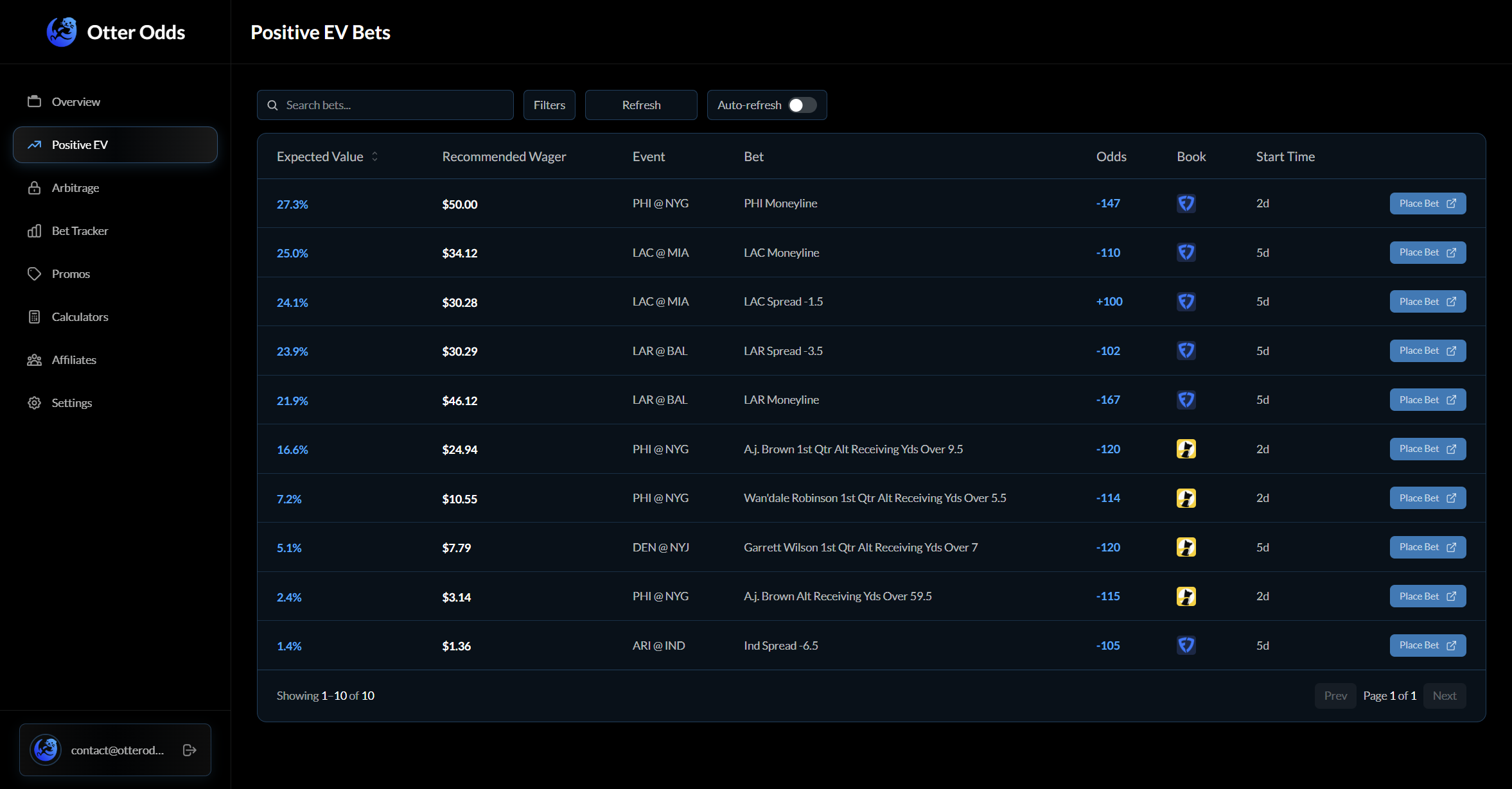The image size is (1512, 789).
Task: Select the Calculators icon
Action: coord(35,316)
